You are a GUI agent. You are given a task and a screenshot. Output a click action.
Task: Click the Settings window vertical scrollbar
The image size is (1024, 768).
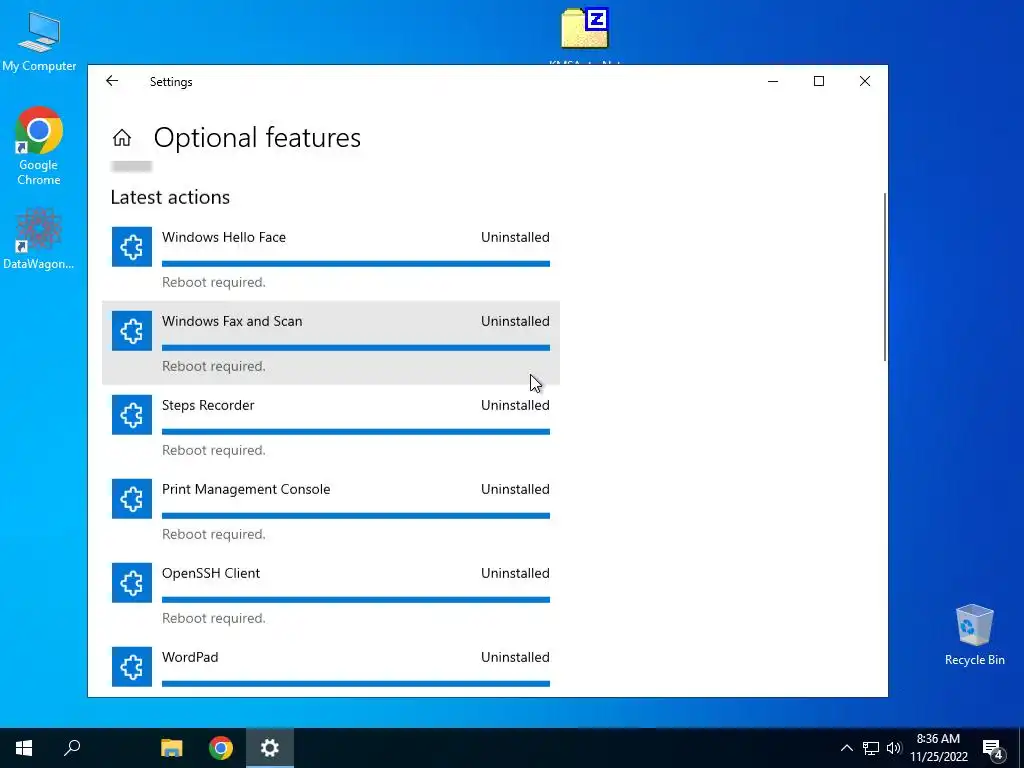click(885, 276)
